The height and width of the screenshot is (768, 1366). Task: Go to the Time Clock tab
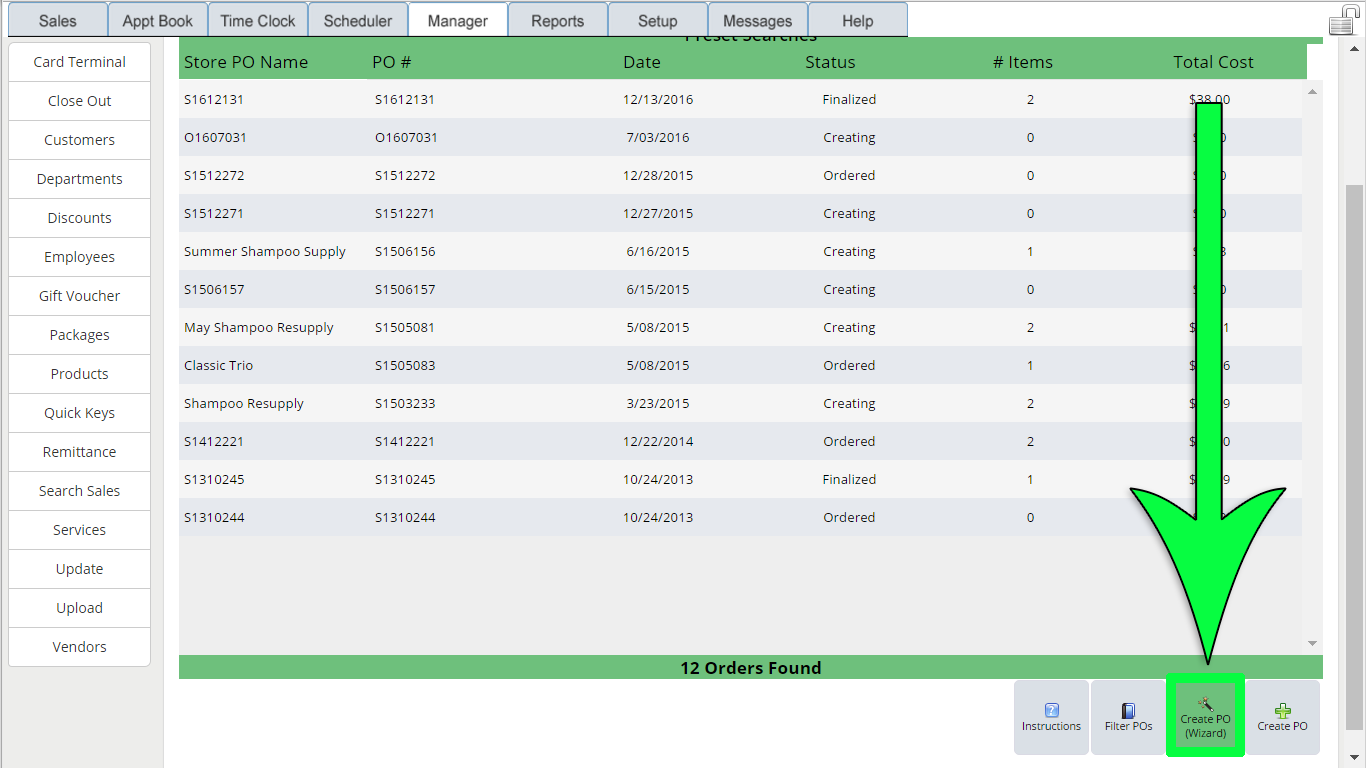[x=257, y=20]
